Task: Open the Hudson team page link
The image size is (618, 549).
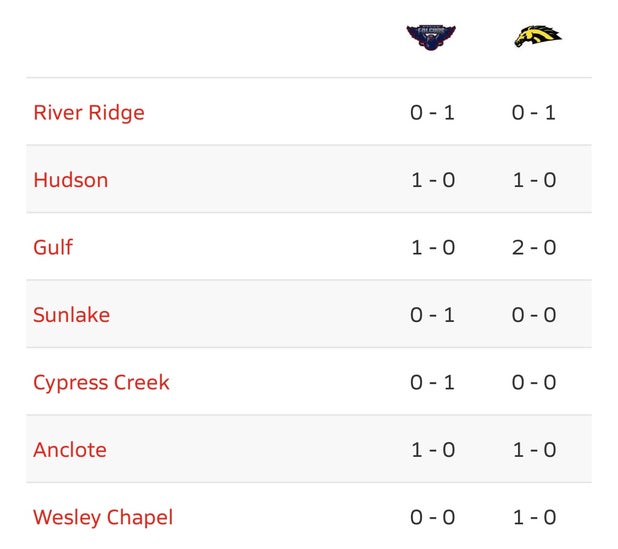Action: 71,180
